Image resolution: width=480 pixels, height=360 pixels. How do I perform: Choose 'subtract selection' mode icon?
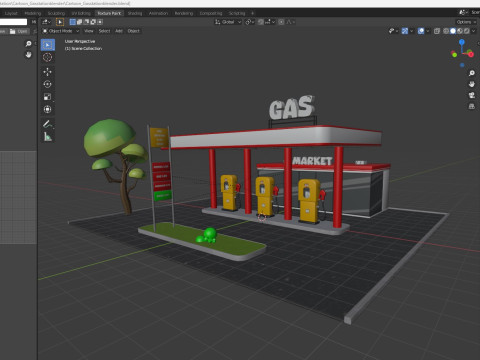86,22
